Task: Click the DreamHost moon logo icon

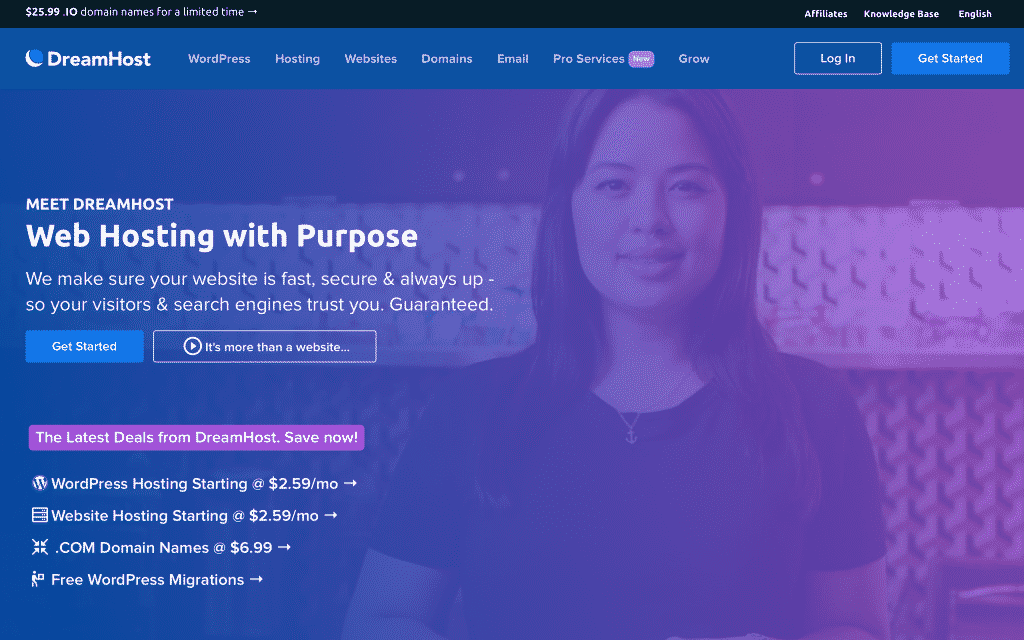Action: click(34, 58)
